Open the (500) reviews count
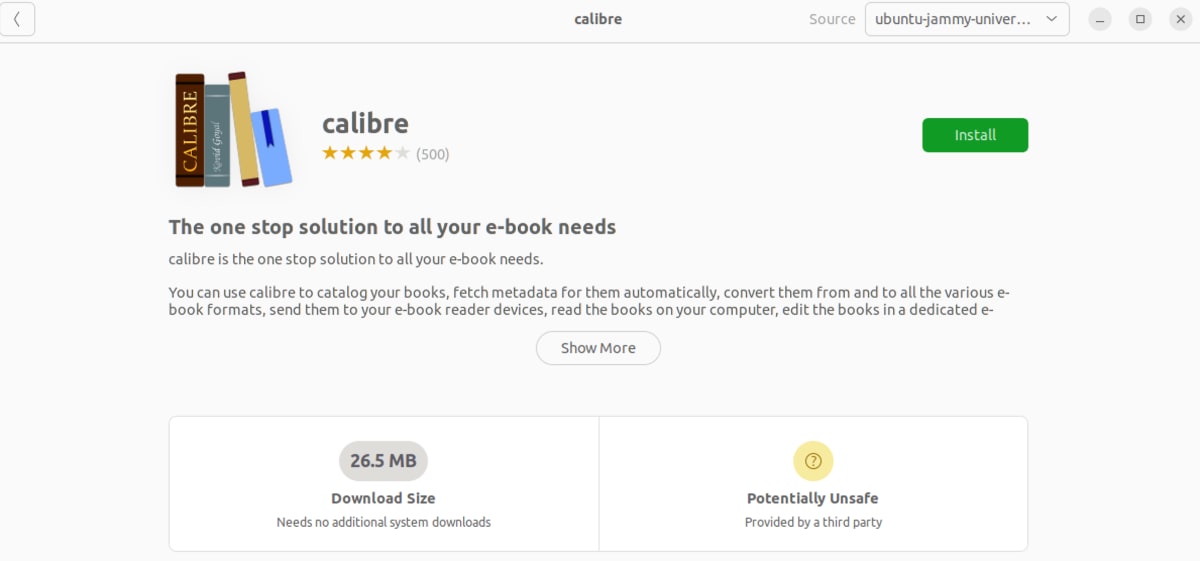The height and width of the screenshot is (561, 1200). [x=433, y=154]
